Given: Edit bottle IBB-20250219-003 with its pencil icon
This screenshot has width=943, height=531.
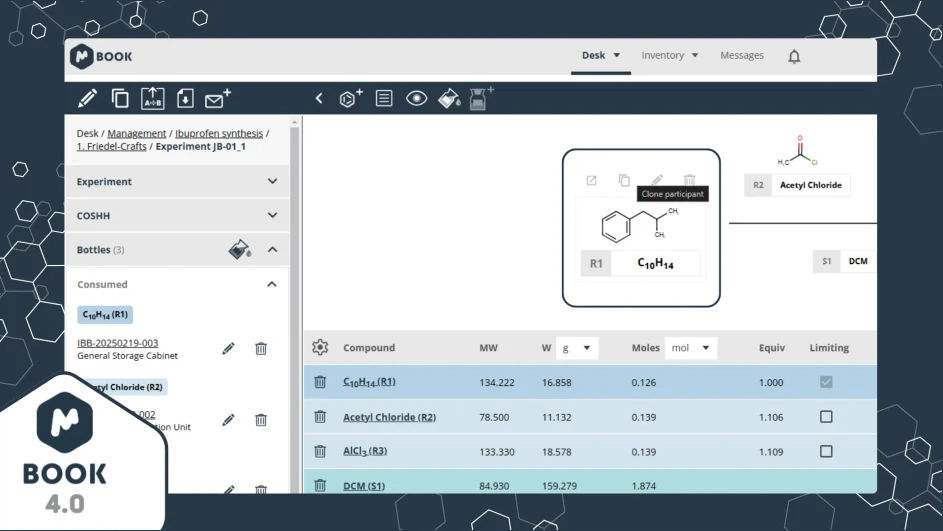Looking at the screenshot, I should click(228, 348).
